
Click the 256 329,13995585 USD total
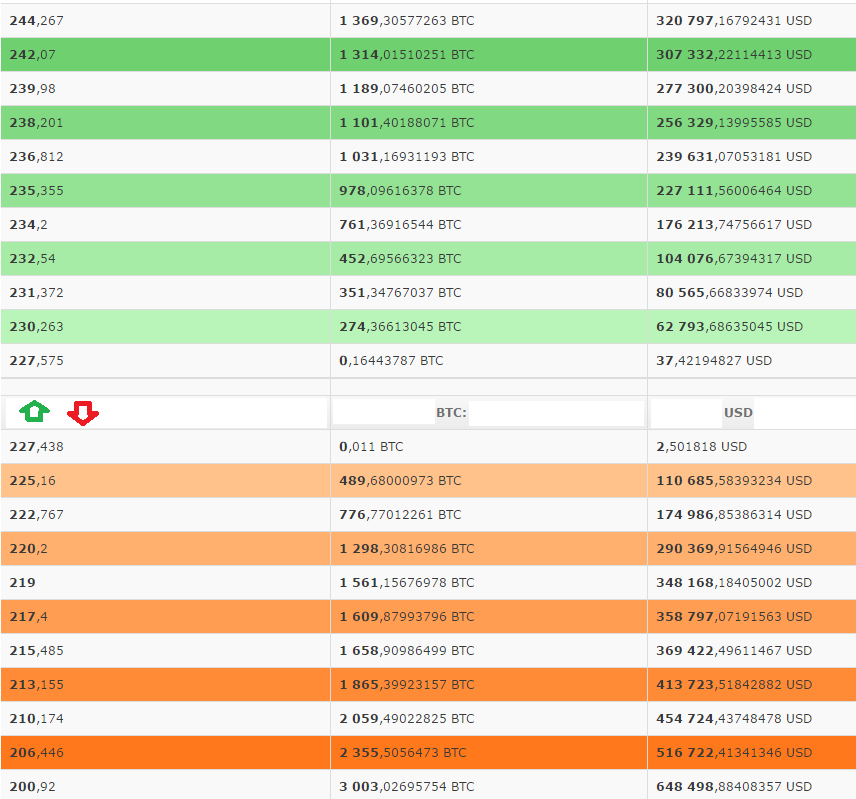[734, 123]
